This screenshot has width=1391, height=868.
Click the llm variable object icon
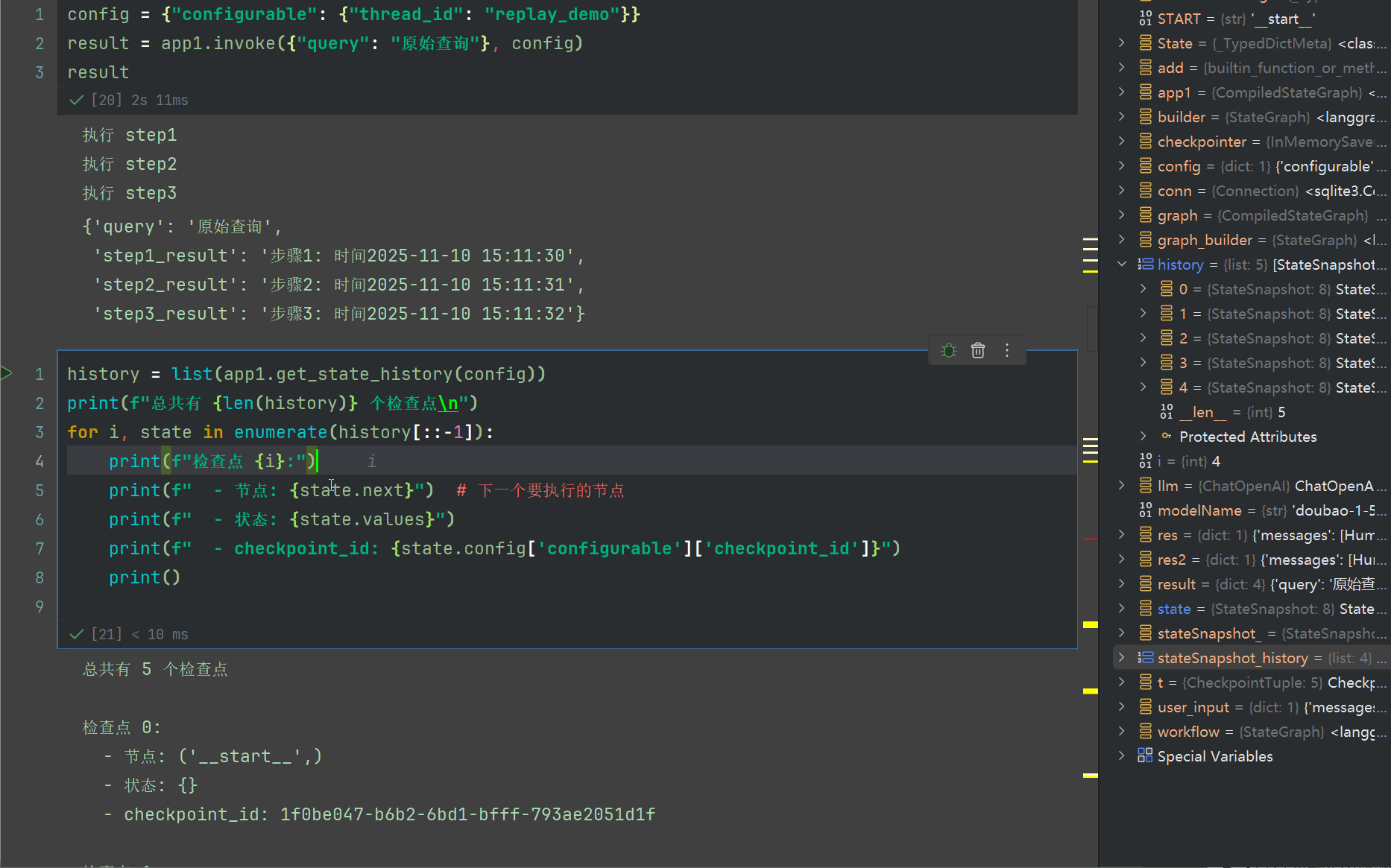coord(1146,486)
